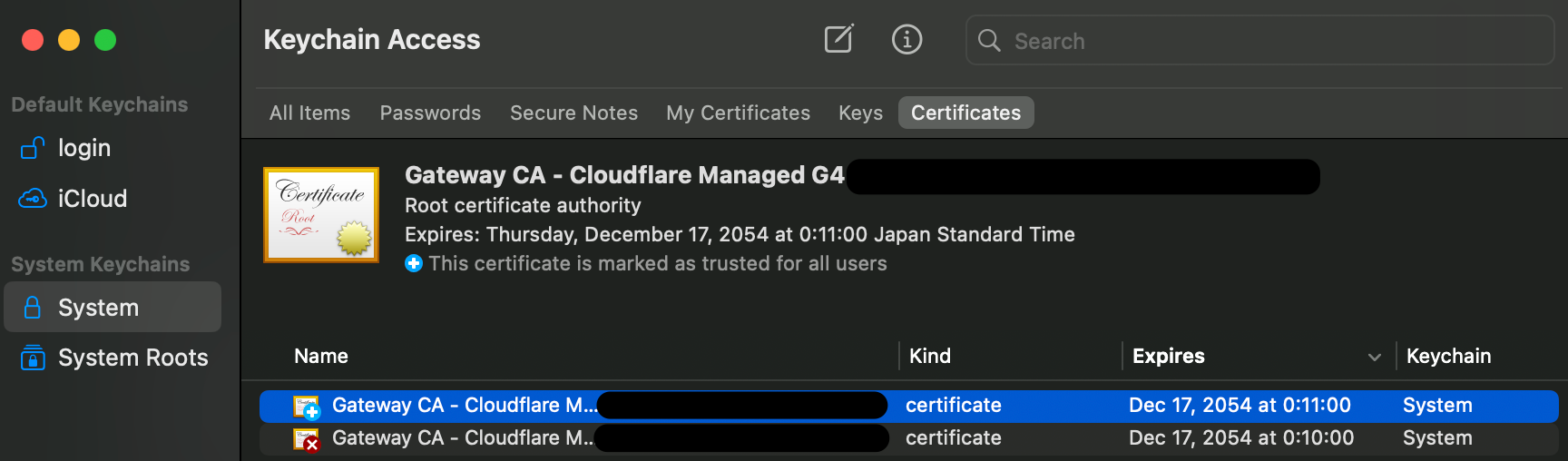This screenshot has width=1568, height=461.
Task: Click the untrusted certificate icon with red X
Action: tap(307, 439)
